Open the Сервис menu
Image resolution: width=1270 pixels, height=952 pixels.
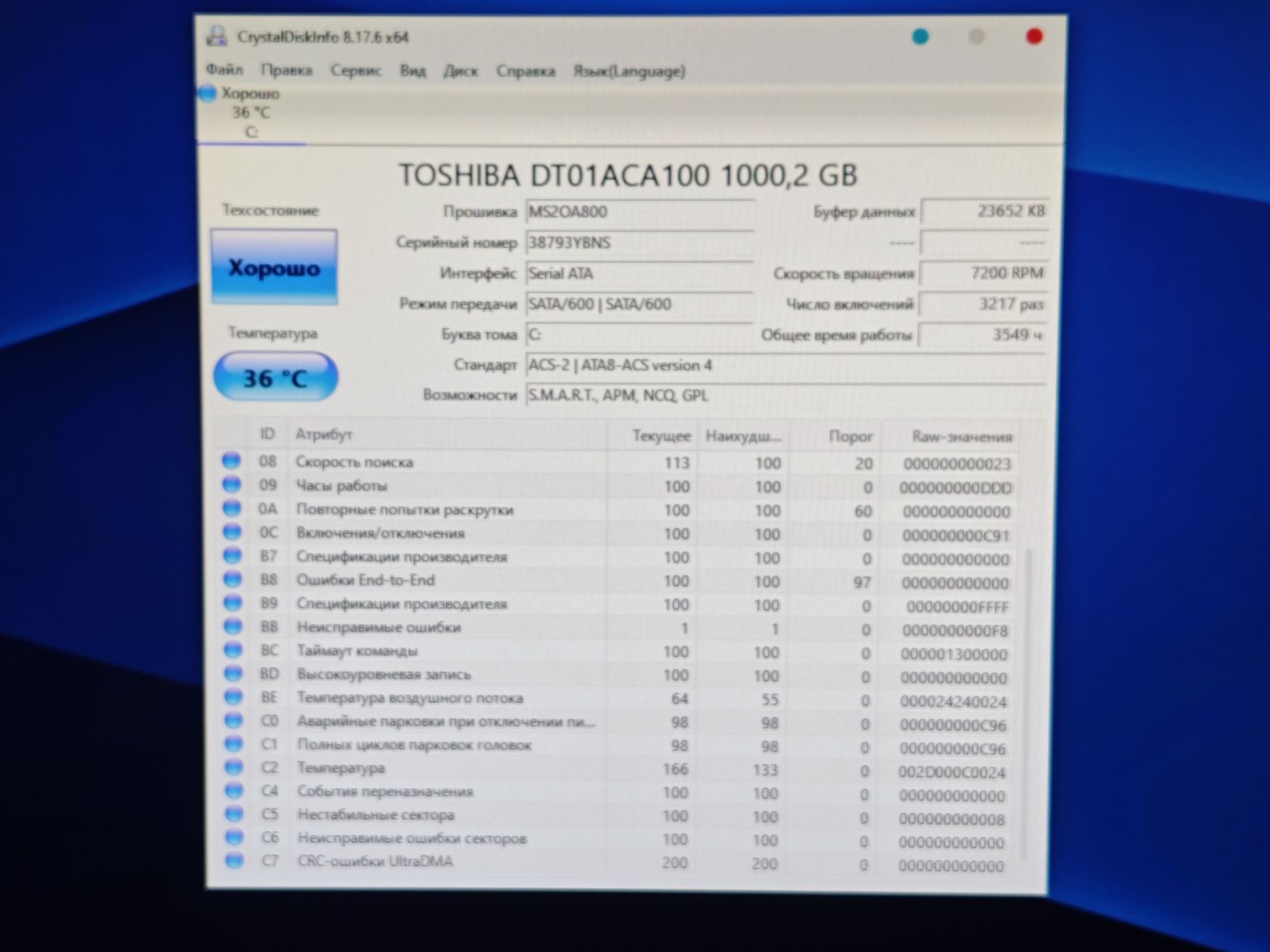coord(355,70)
